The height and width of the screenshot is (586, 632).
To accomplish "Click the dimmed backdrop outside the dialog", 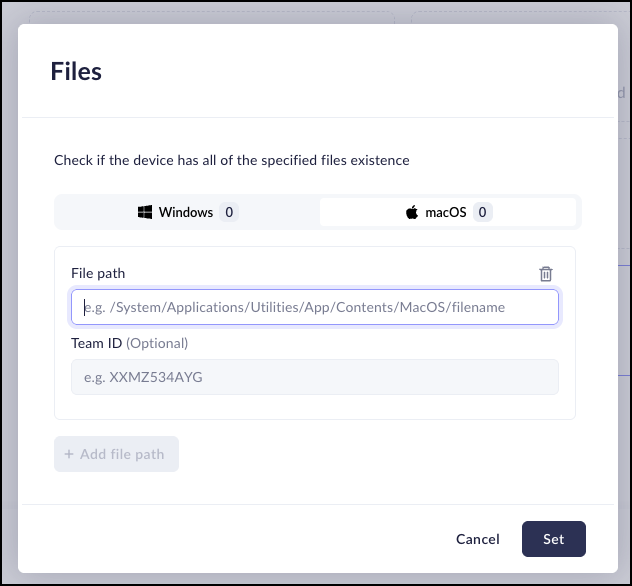I will tap(9, 300).
